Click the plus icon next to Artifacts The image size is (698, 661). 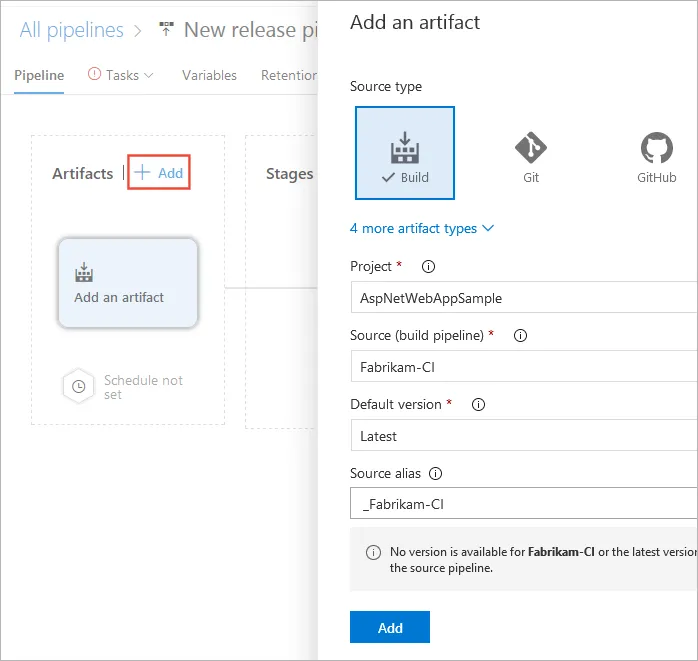[x=142, y=173]
